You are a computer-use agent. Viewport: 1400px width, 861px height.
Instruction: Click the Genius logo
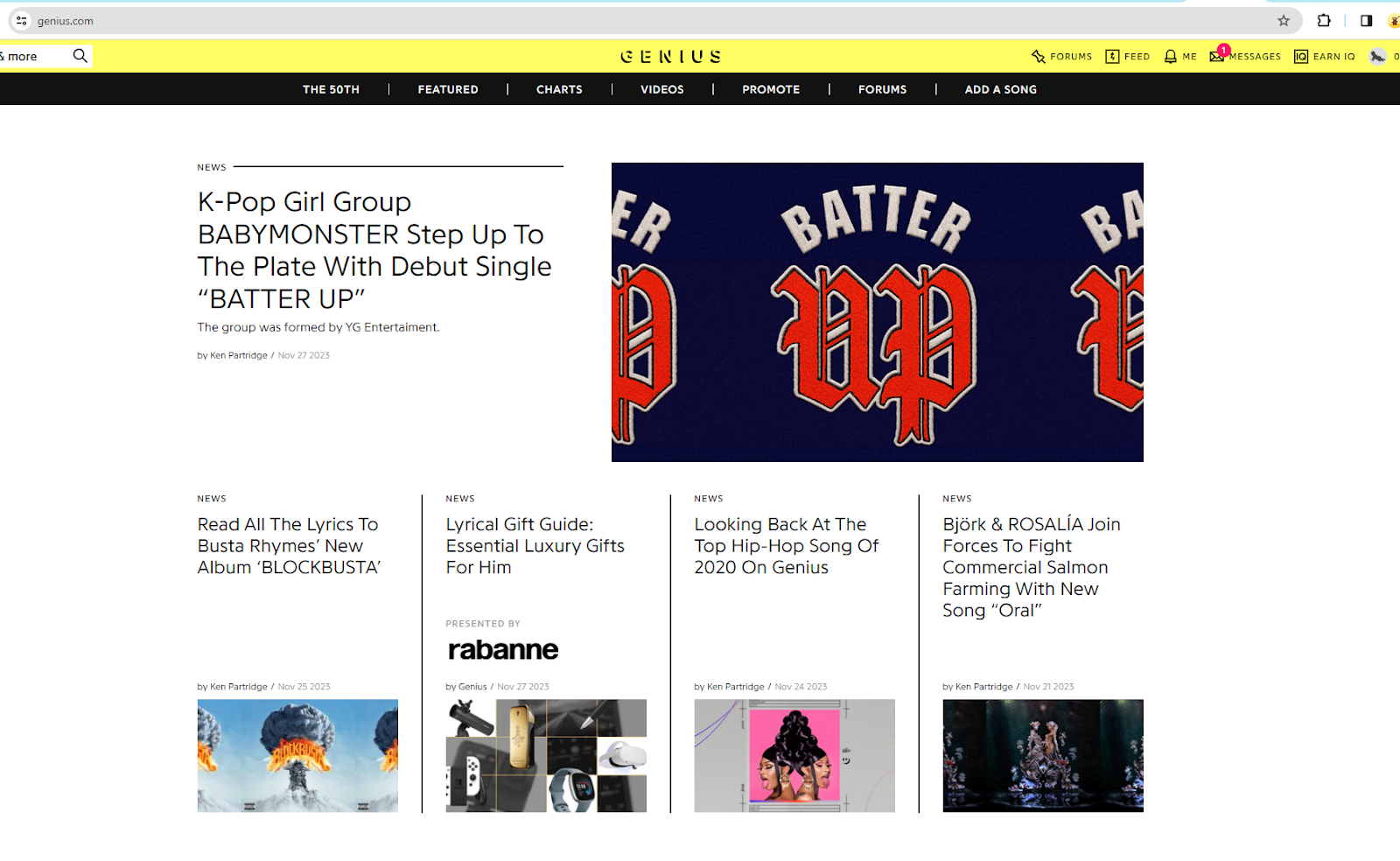coord(671,57)
